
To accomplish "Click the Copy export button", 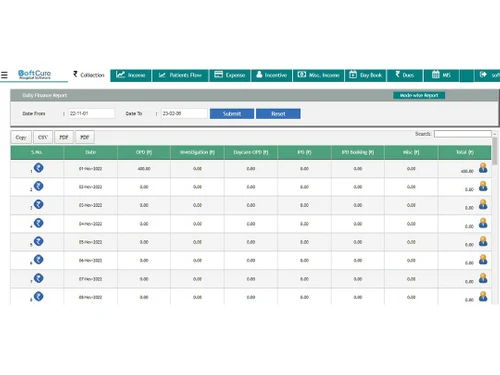I will point(21,137).
